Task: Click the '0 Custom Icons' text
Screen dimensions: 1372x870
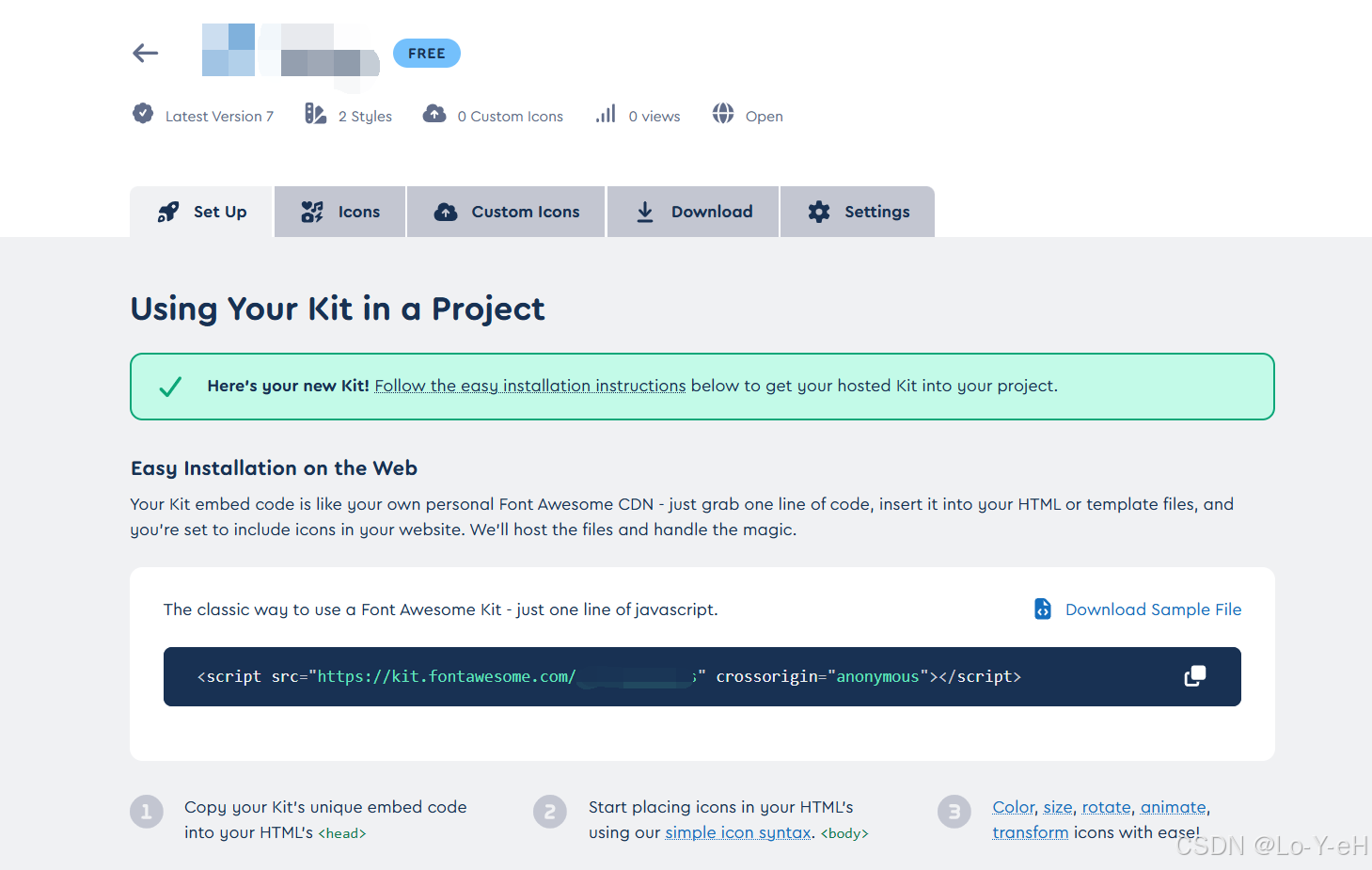Action: click(511, 117)
